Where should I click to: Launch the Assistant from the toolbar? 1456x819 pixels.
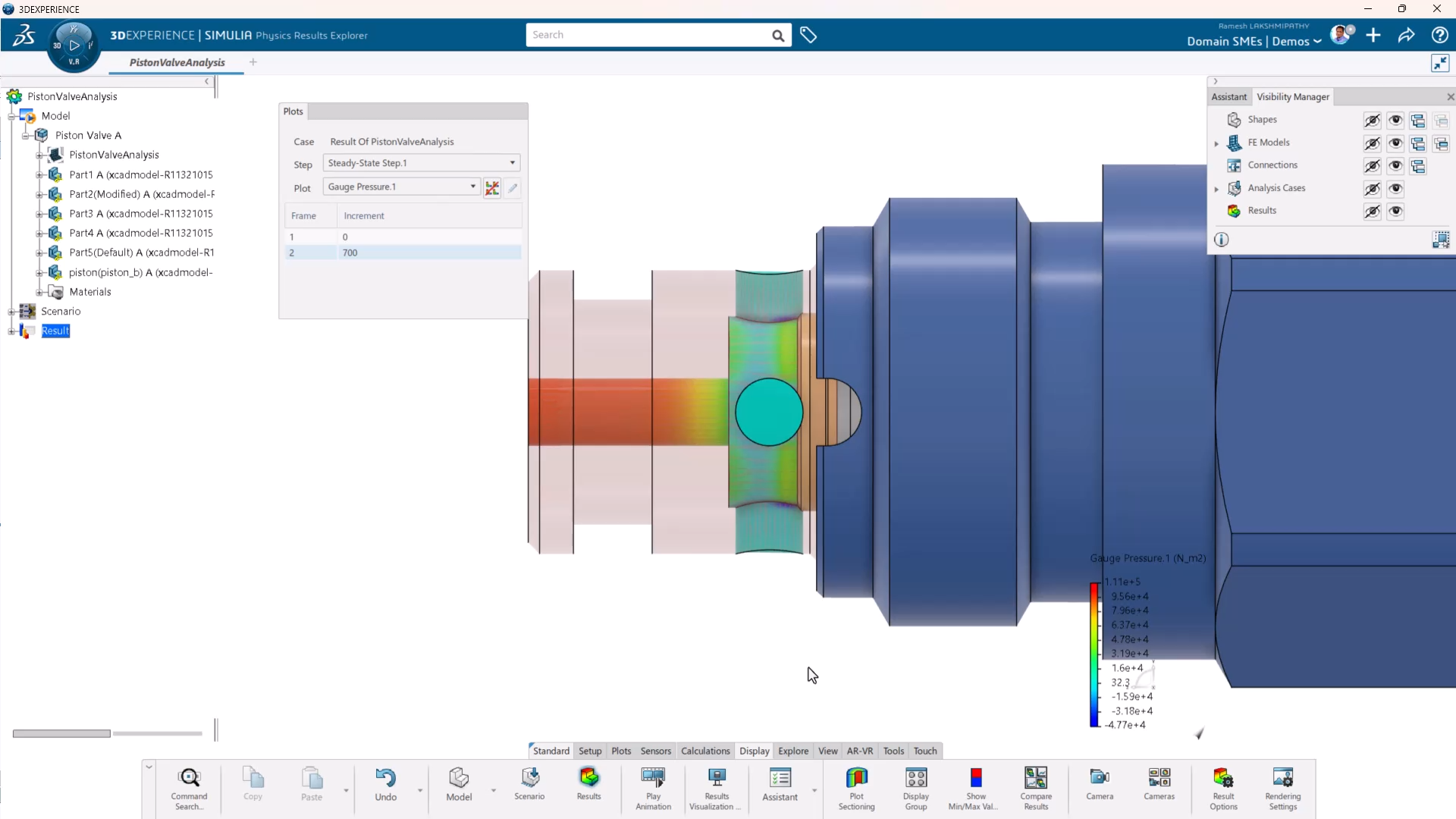pyautogui.click(x=780, y=785)
